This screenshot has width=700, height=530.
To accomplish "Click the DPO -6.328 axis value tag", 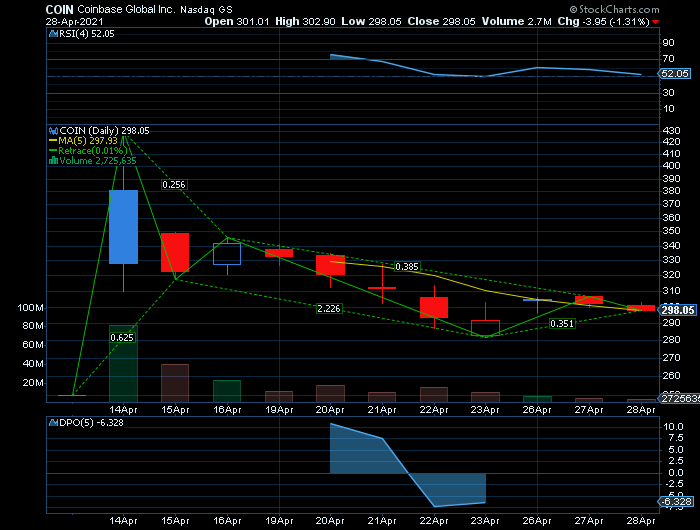I will pos(676,502).
